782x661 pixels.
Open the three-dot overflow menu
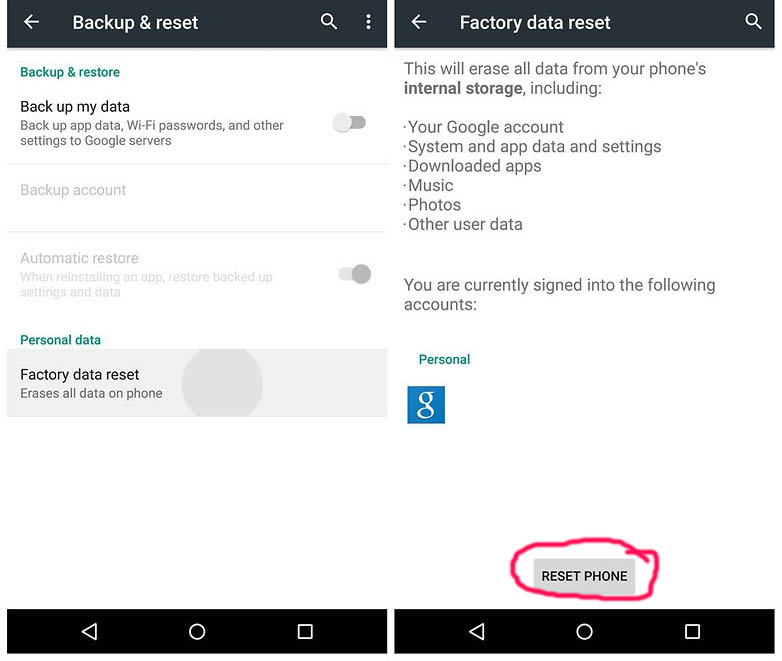point(368,21)
